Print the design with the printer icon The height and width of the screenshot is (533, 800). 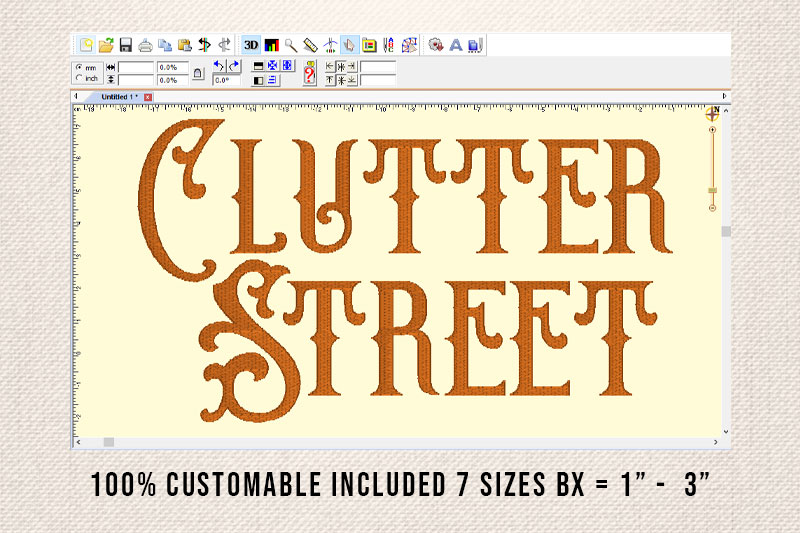coord(145,45)
